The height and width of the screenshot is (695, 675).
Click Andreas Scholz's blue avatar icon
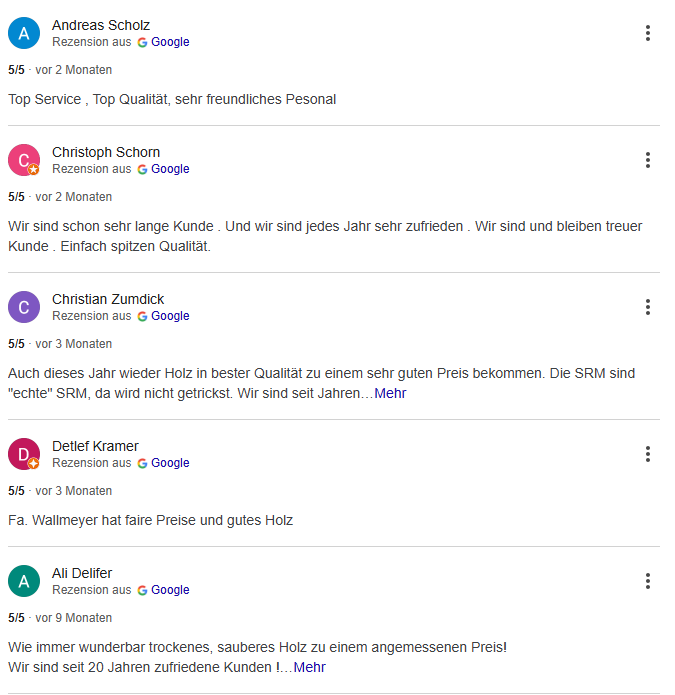click(24, 33)
